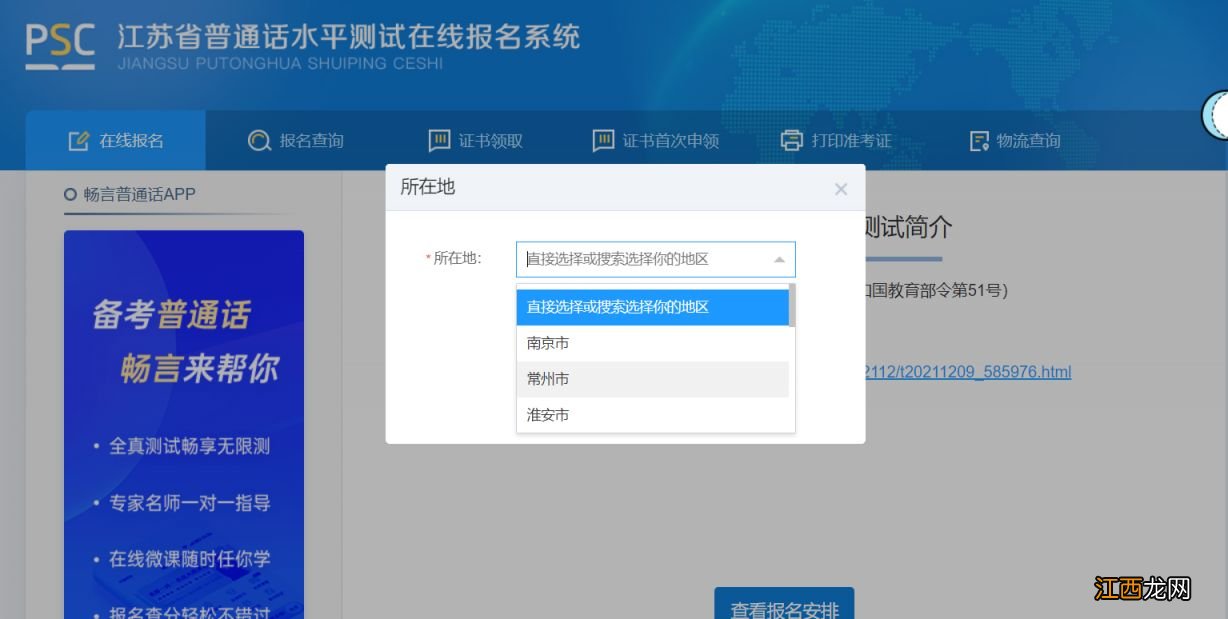The width and height of the screenshot is (1228, 619).
Task: Close the 所在地 dialog
Action: point(841,188)
